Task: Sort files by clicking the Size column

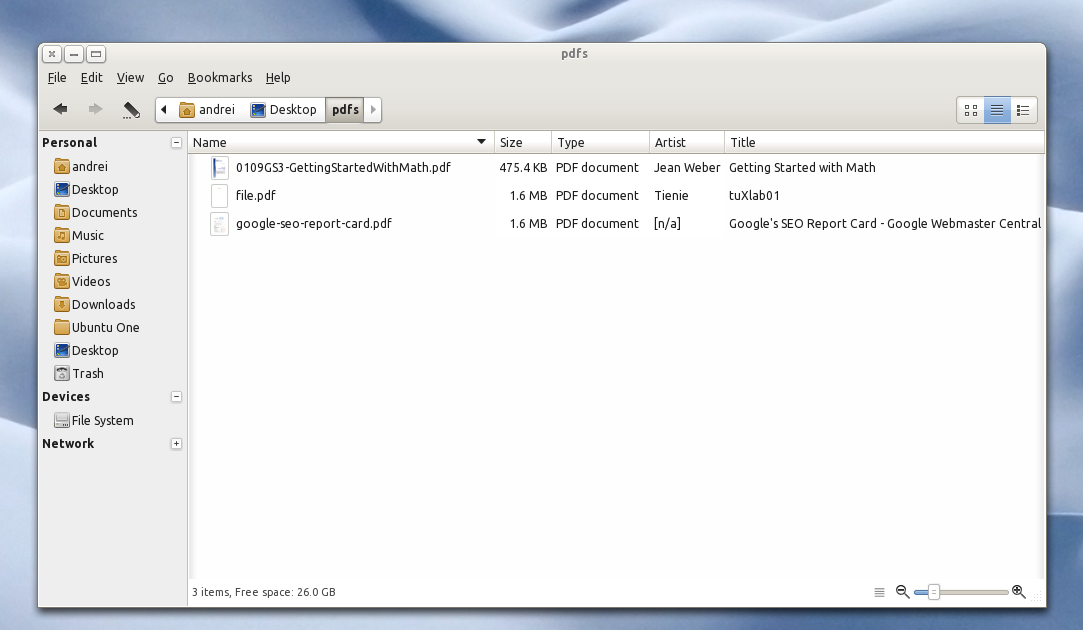Action: 510,141
